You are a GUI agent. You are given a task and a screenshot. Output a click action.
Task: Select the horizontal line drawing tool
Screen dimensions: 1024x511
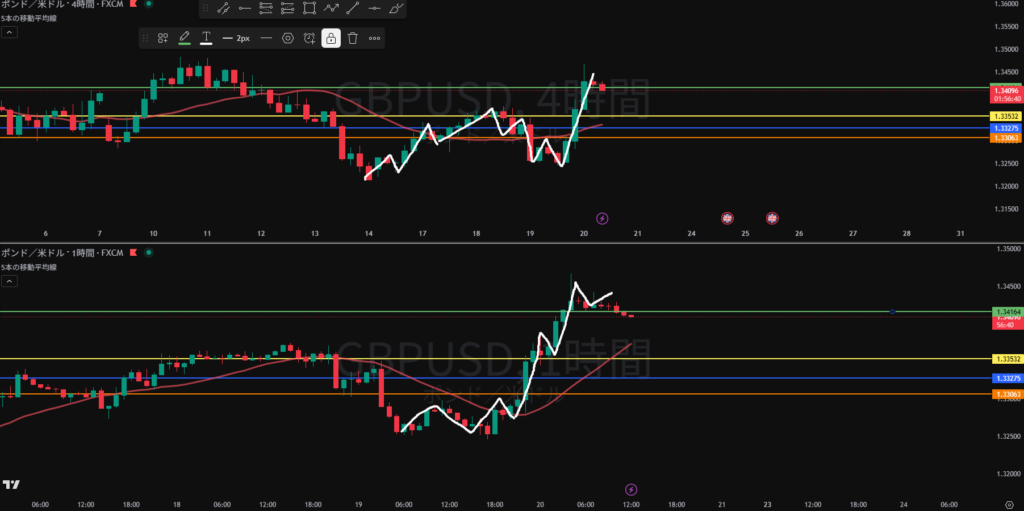coord(374,9)
